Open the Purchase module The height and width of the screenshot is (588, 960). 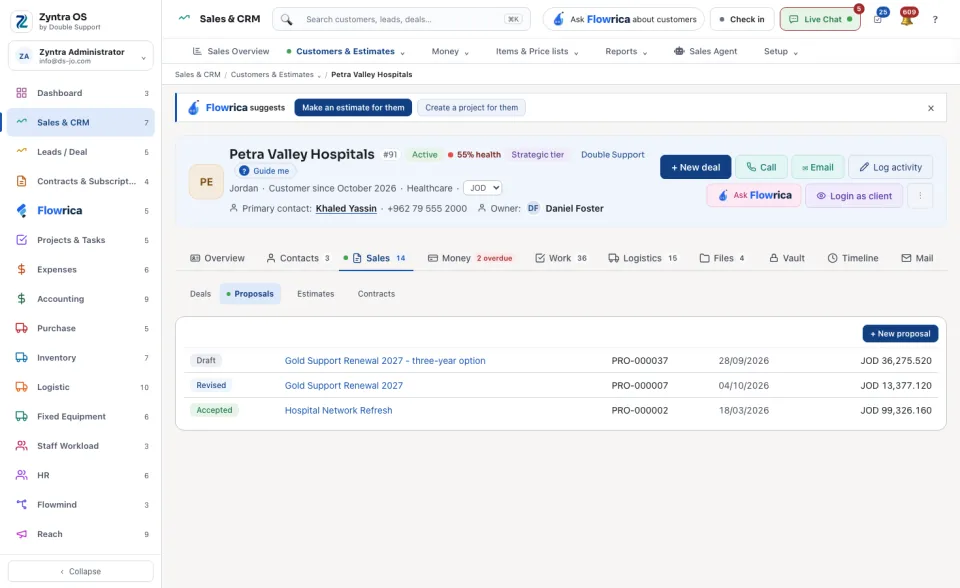[x=81, y=328]
